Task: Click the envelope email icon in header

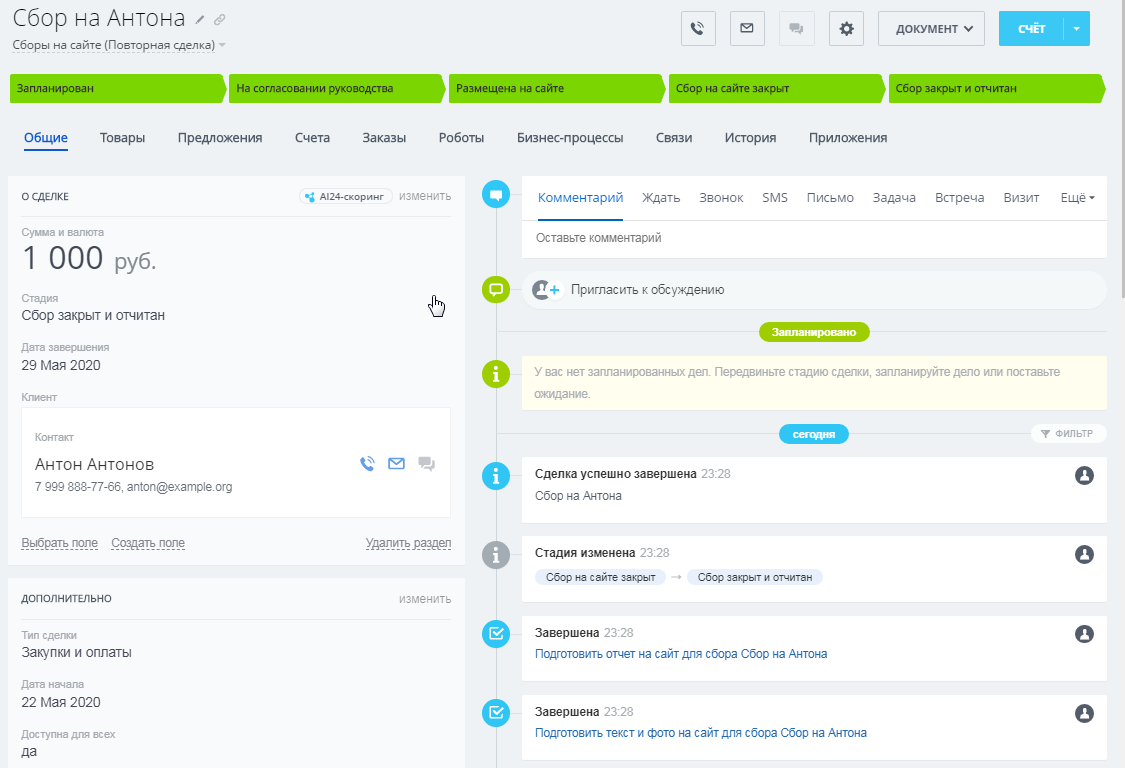Action: point(747,29)
